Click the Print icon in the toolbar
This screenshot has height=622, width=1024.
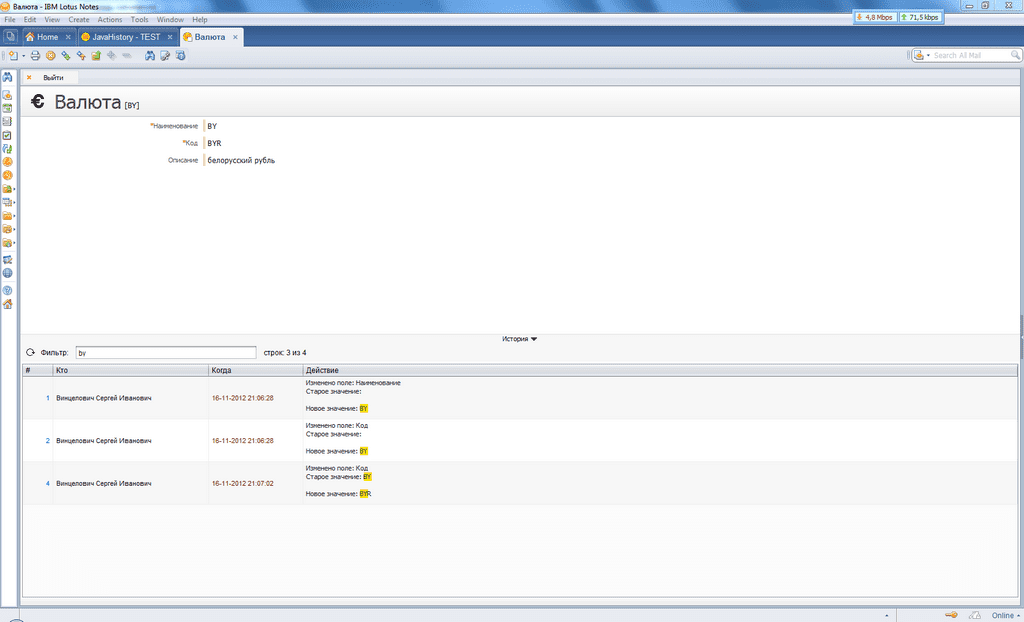click(35, 56)
